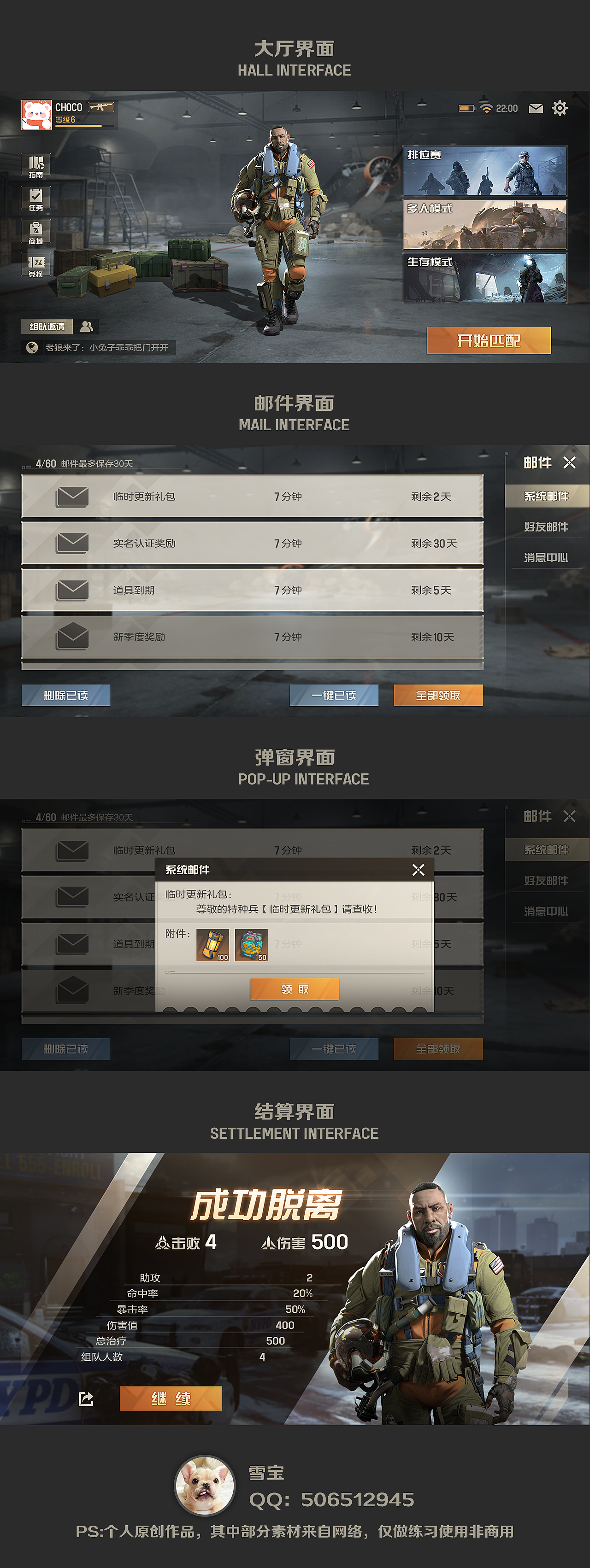
Task: Open the mail envelope icon in the top bar
Action: 536,108
